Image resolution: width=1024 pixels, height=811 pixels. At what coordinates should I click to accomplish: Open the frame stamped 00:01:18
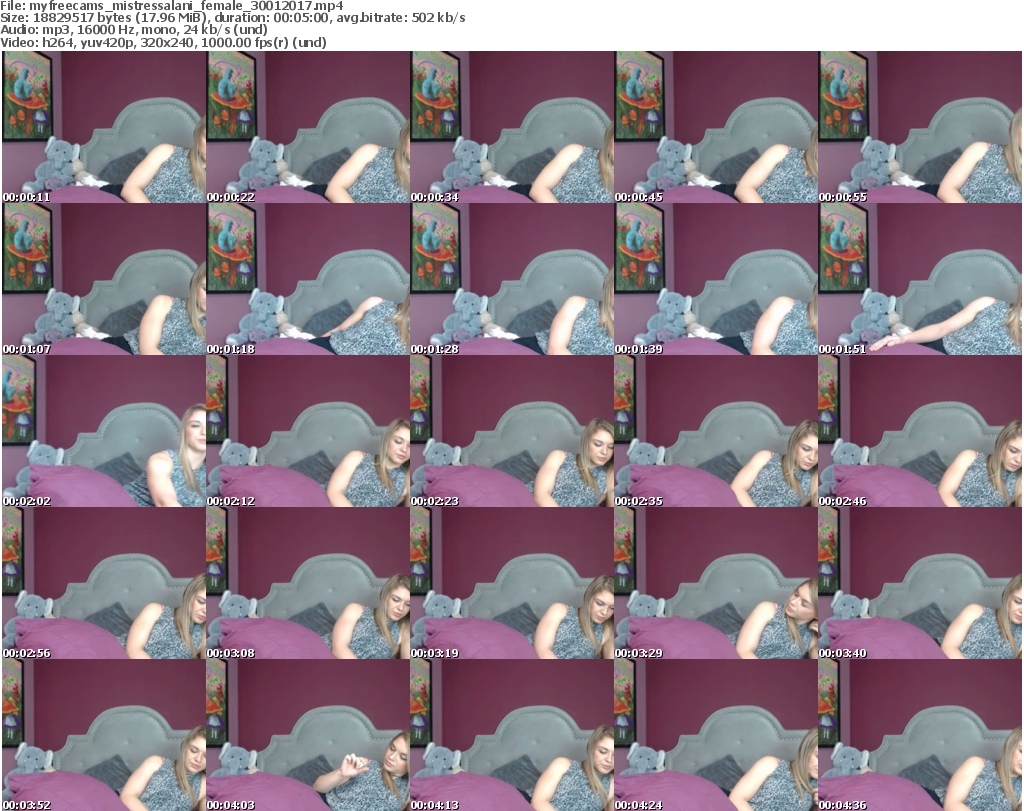pos(308,279)
